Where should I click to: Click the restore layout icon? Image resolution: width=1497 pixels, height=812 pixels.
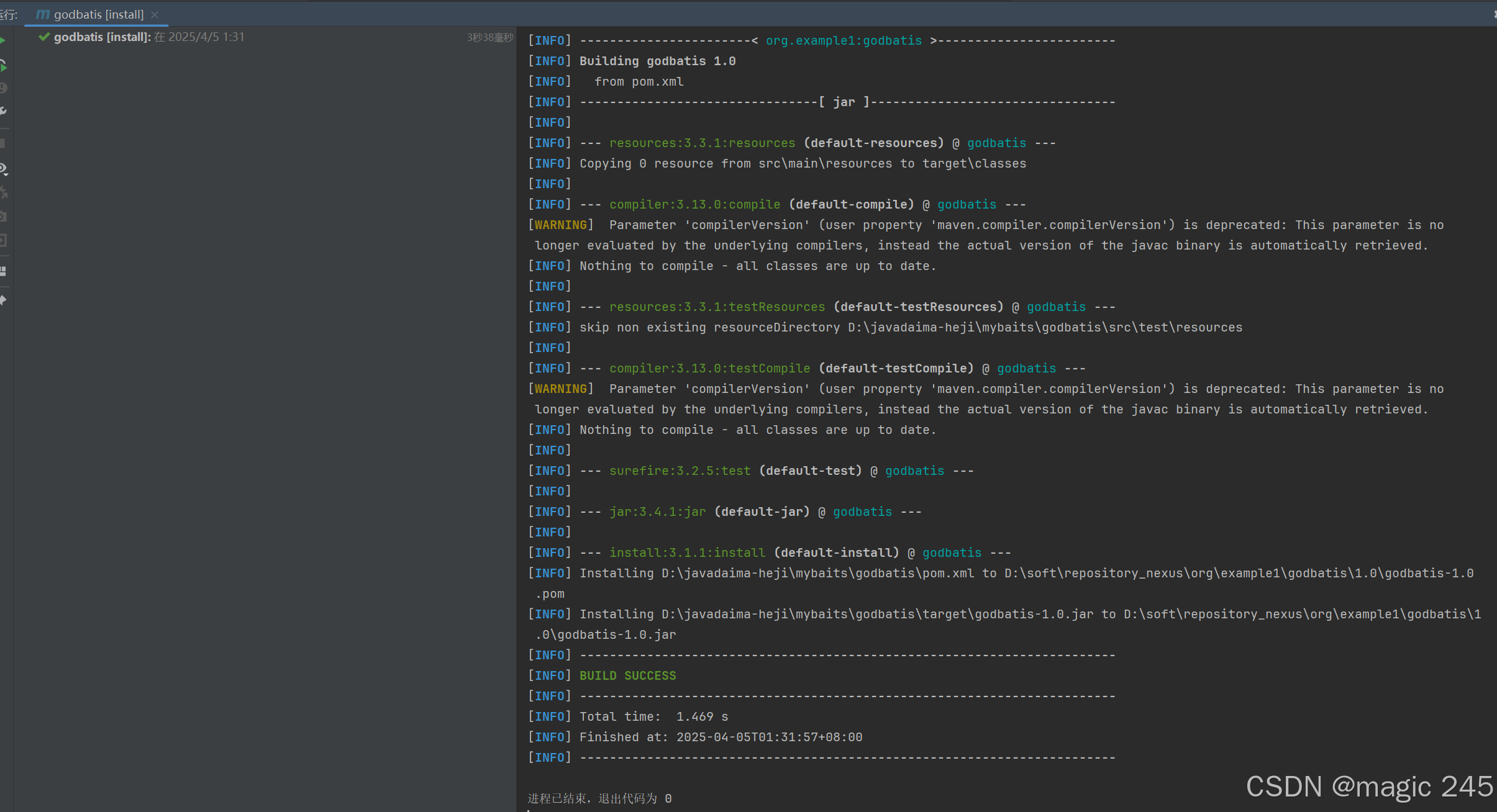point(3,271)
